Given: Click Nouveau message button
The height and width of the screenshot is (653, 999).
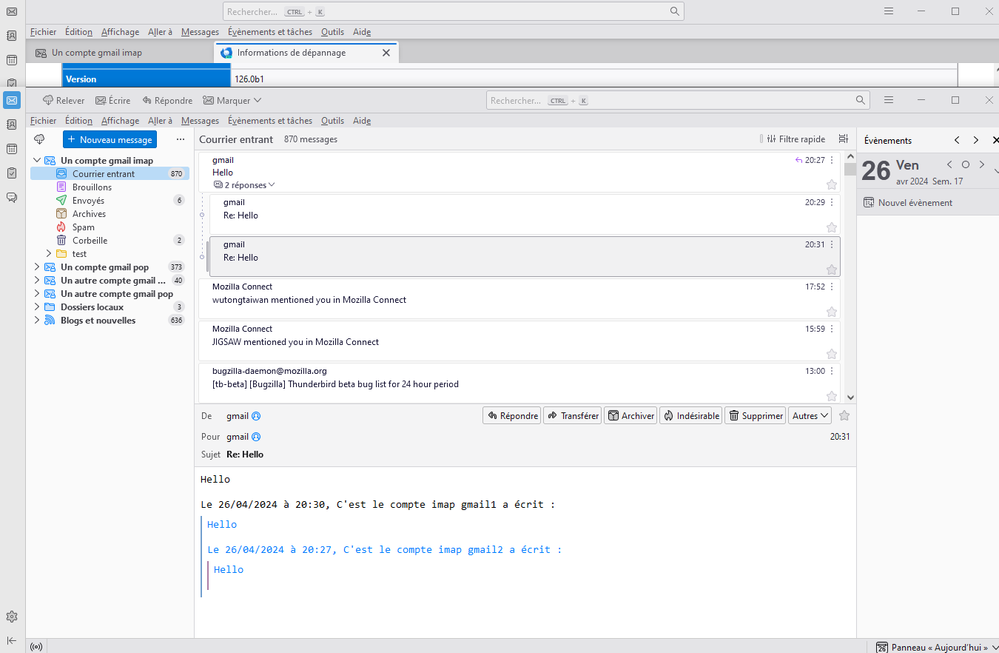Looking at the screenshot, I should [x=110, y=140].
